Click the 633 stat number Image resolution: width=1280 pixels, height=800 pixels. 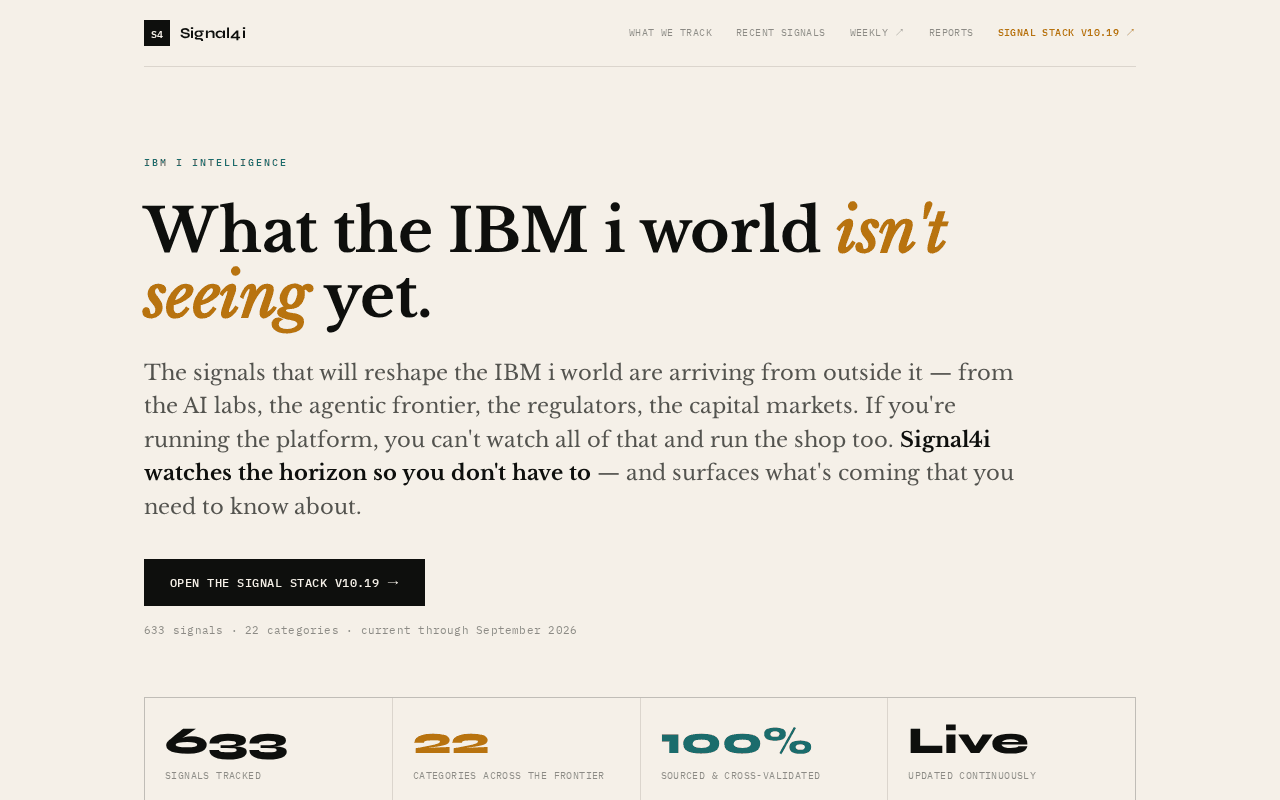coord(226,743)
